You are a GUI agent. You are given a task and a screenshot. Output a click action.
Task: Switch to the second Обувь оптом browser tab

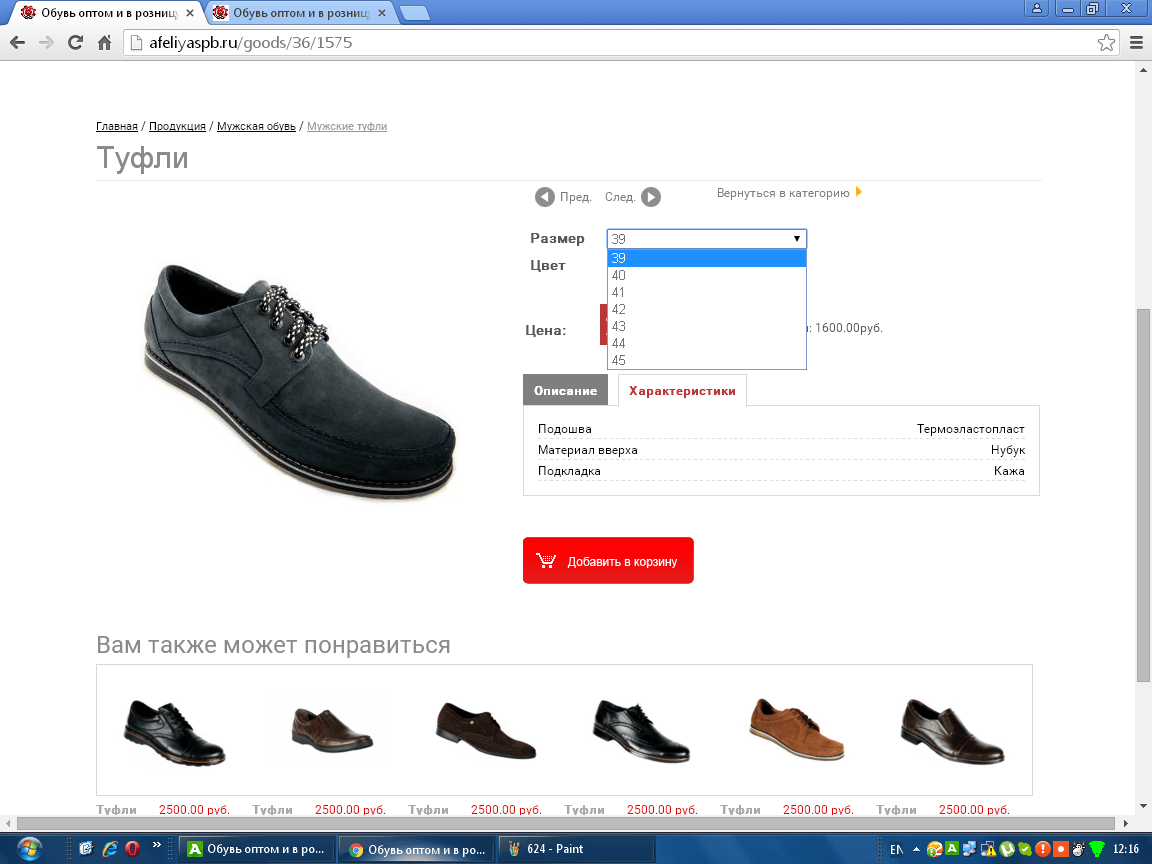click(301, 12)
